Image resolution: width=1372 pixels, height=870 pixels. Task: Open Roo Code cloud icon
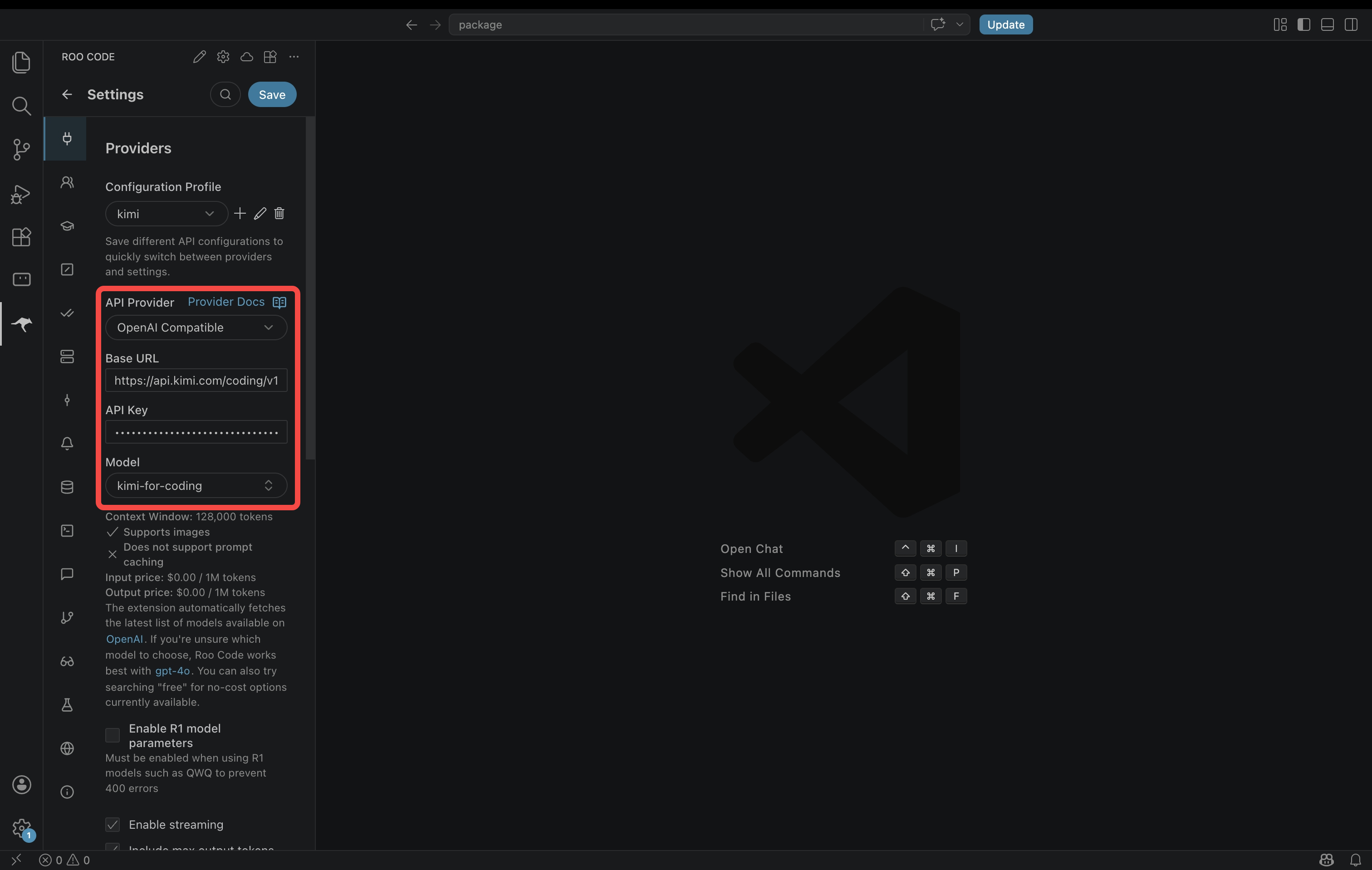click(247, 56)
